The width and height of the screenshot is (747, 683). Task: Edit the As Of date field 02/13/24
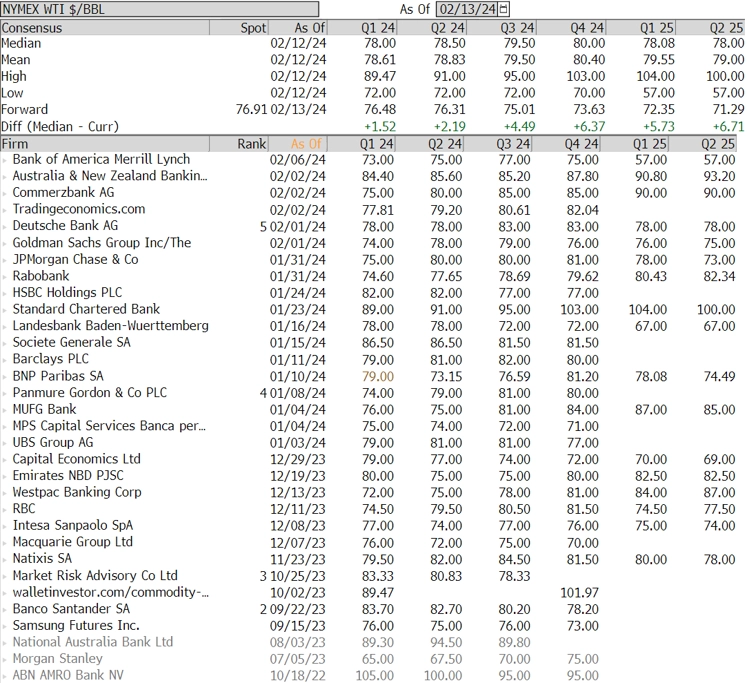(467, 9)
